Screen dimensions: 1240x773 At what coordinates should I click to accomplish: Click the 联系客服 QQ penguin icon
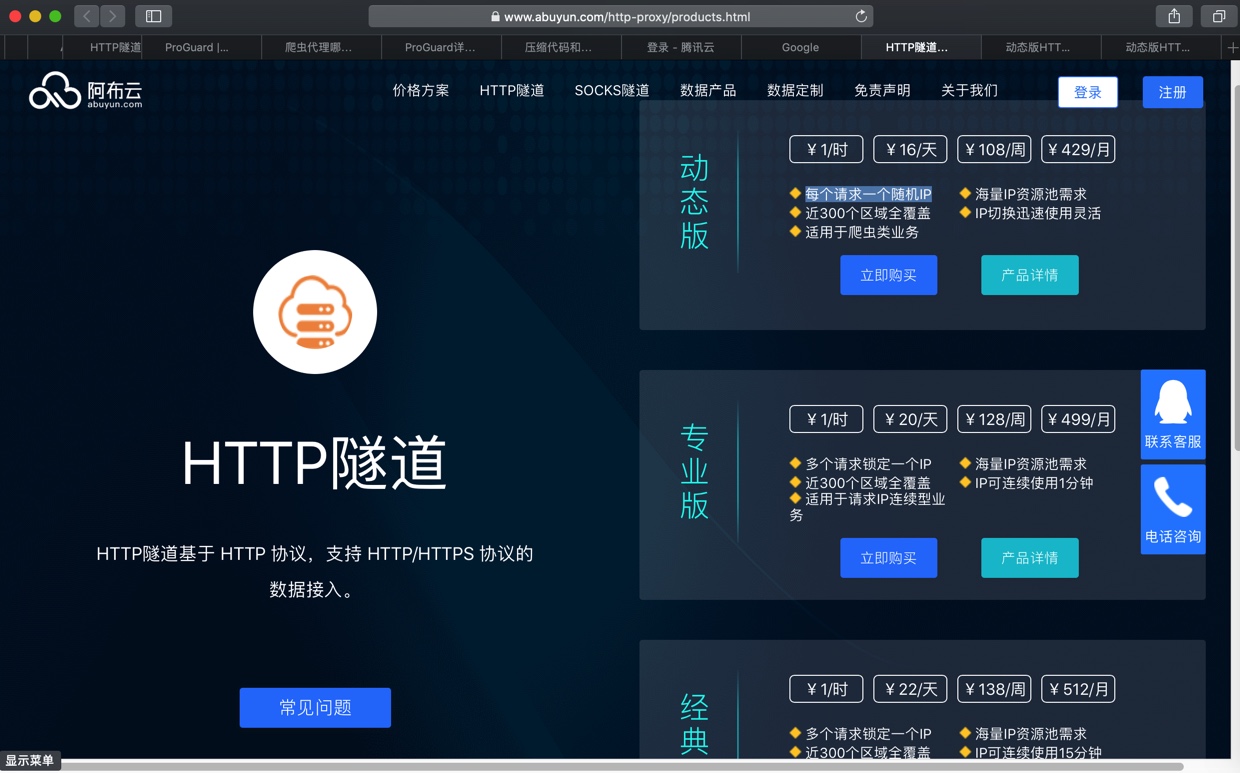click(x=1173, y=414)
